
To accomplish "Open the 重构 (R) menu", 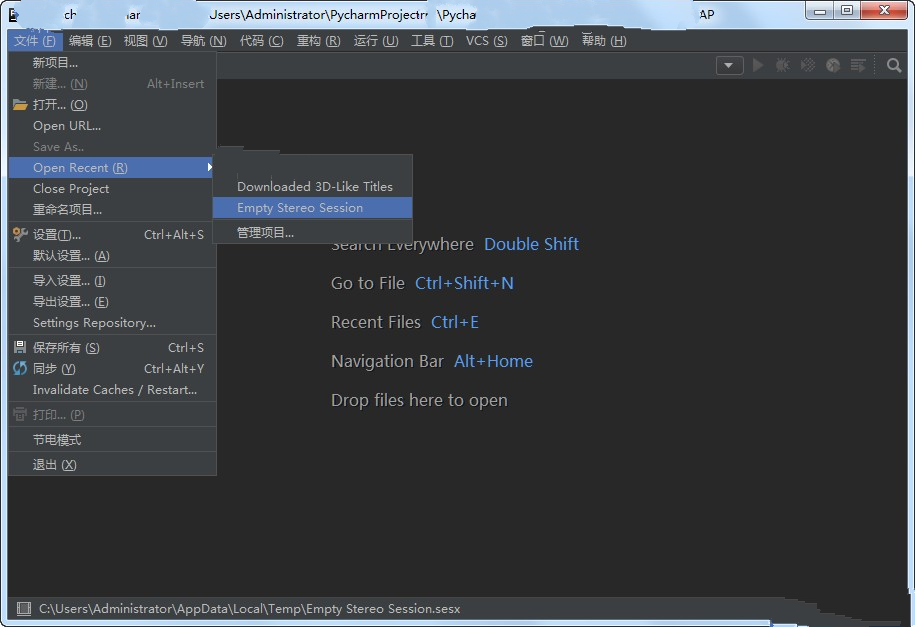I will click(x=318, y=41).
